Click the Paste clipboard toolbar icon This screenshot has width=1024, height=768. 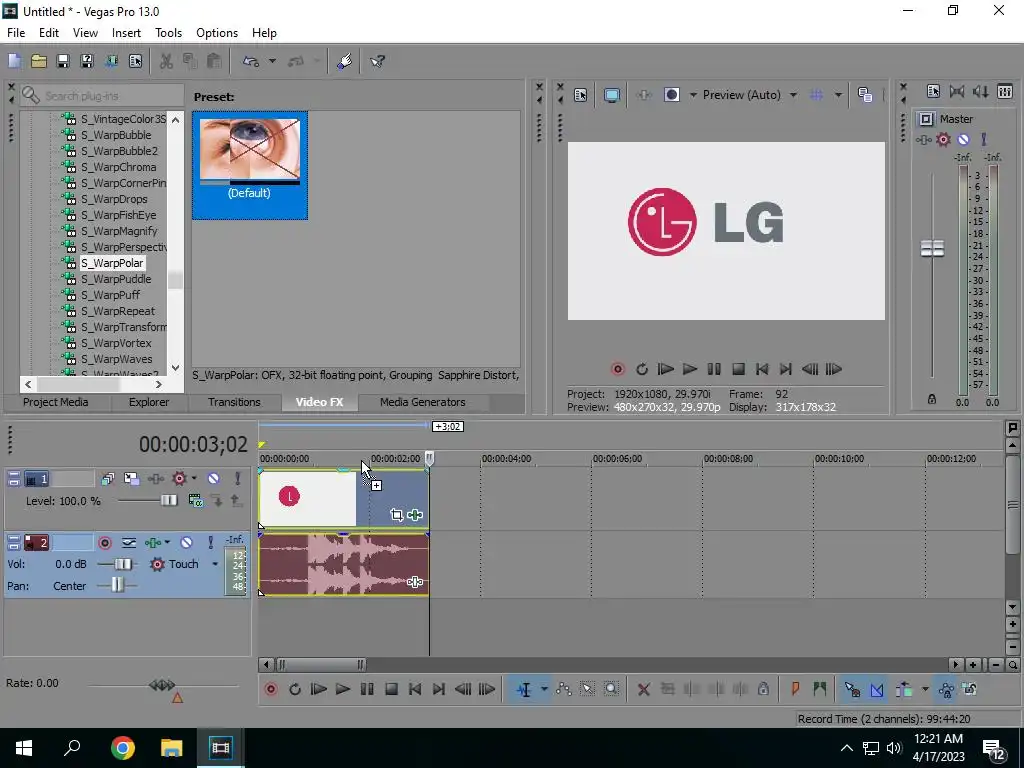[214, 61]
